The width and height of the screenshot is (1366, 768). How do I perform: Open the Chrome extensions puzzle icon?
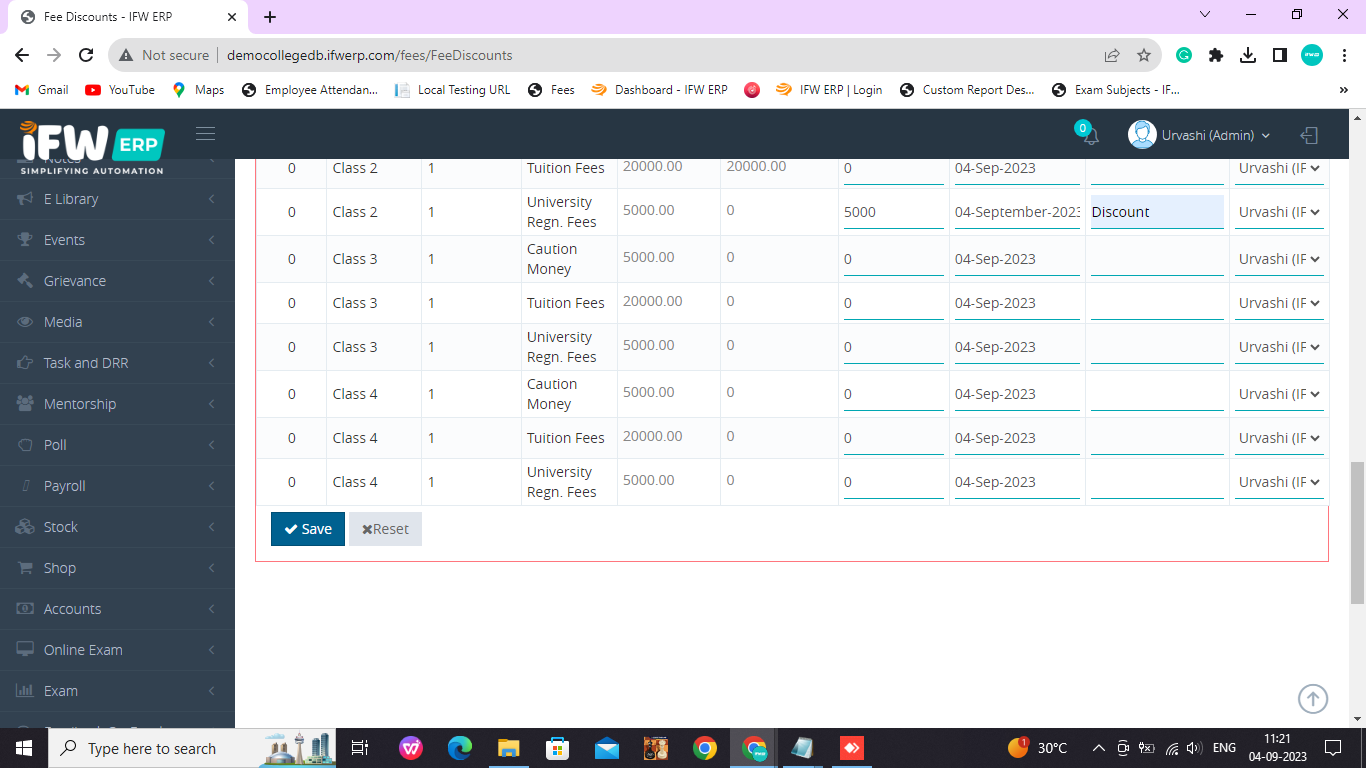pyautogui.click(x=1216, y=55)
